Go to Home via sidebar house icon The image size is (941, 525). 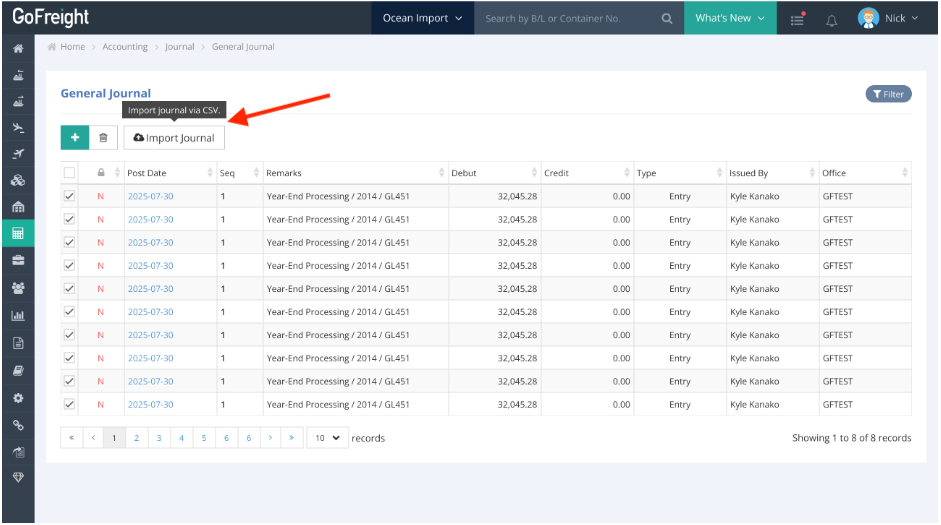(17, 48)
